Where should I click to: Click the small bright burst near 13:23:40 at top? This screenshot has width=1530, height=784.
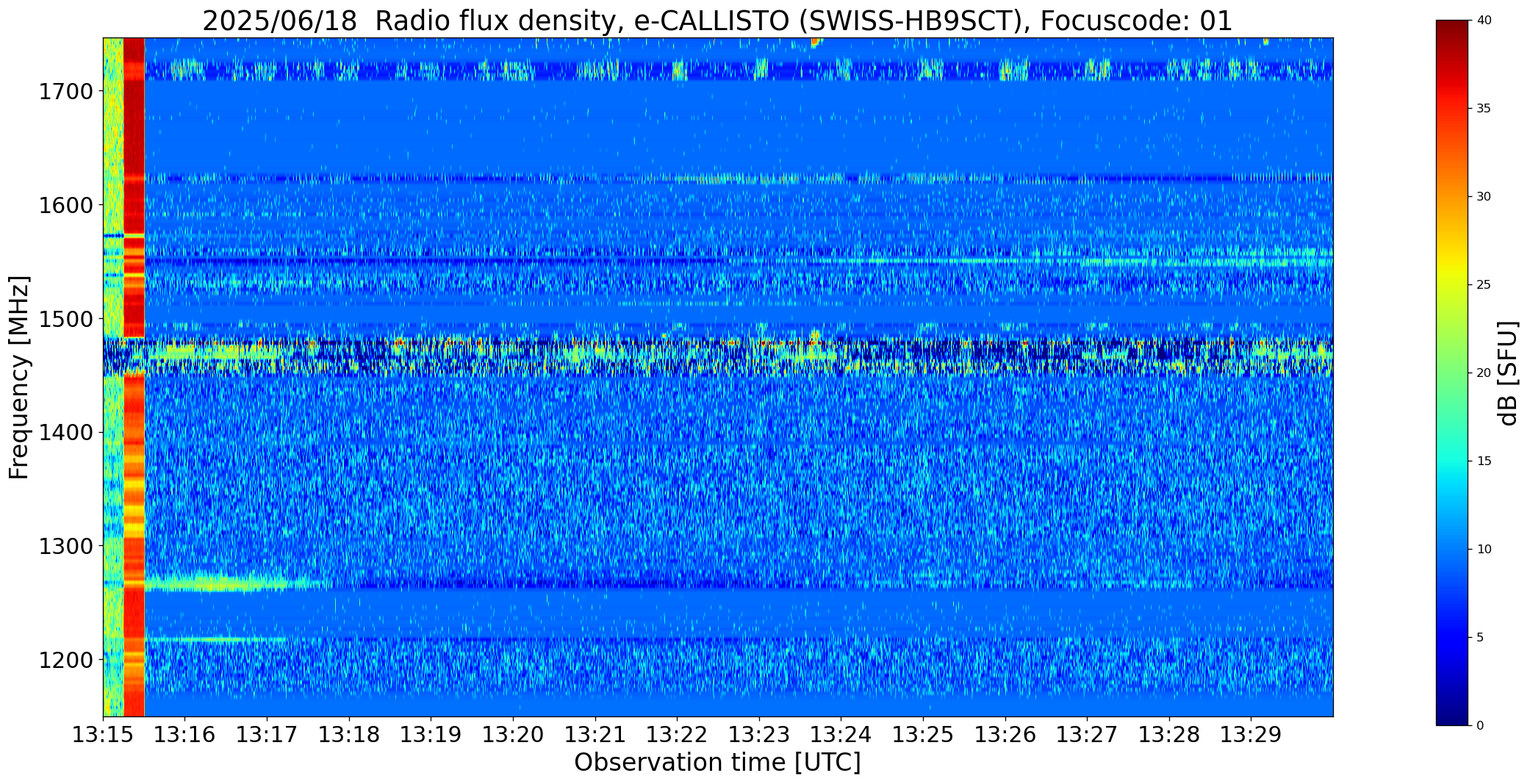815,42
